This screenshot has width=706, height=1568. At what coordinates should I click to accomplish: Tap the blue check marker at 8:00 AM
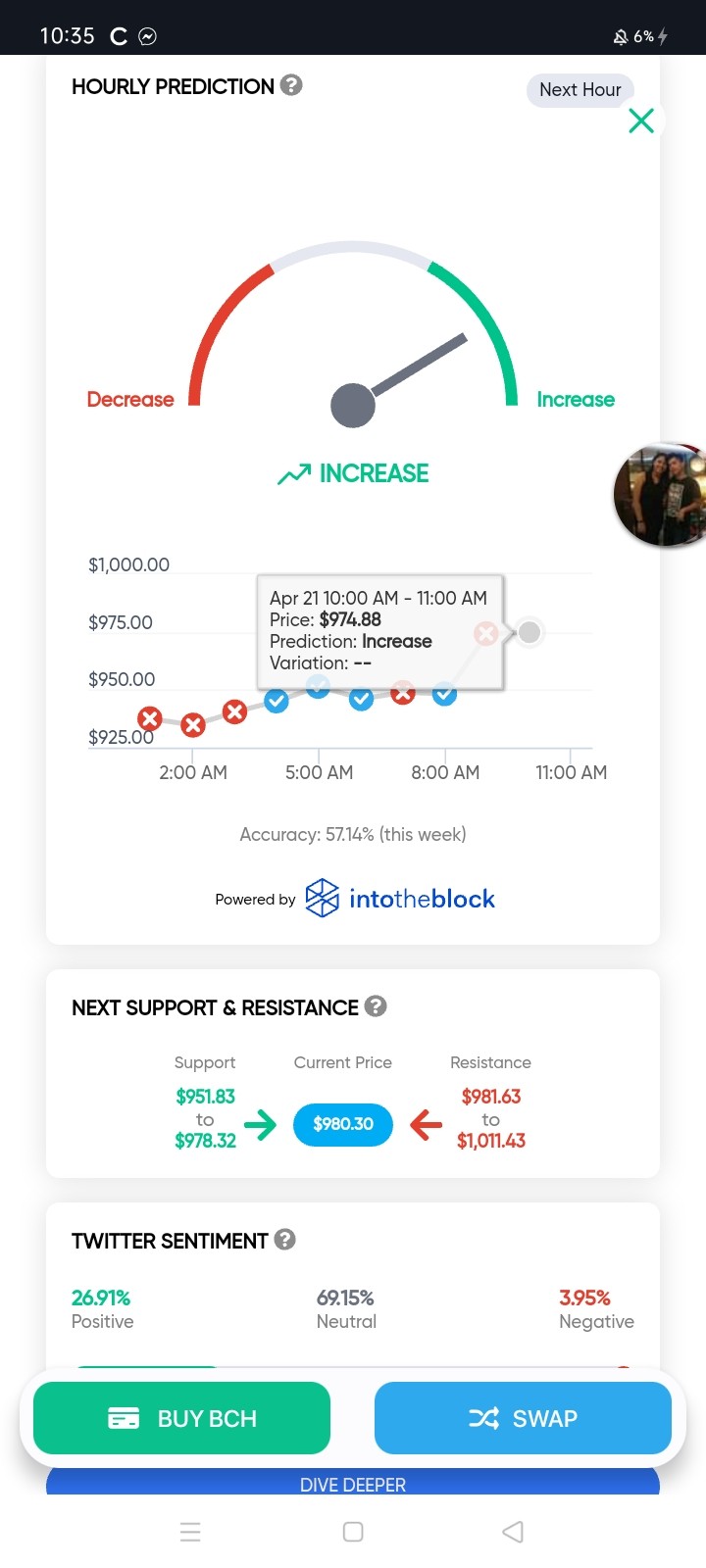[444, 695]
